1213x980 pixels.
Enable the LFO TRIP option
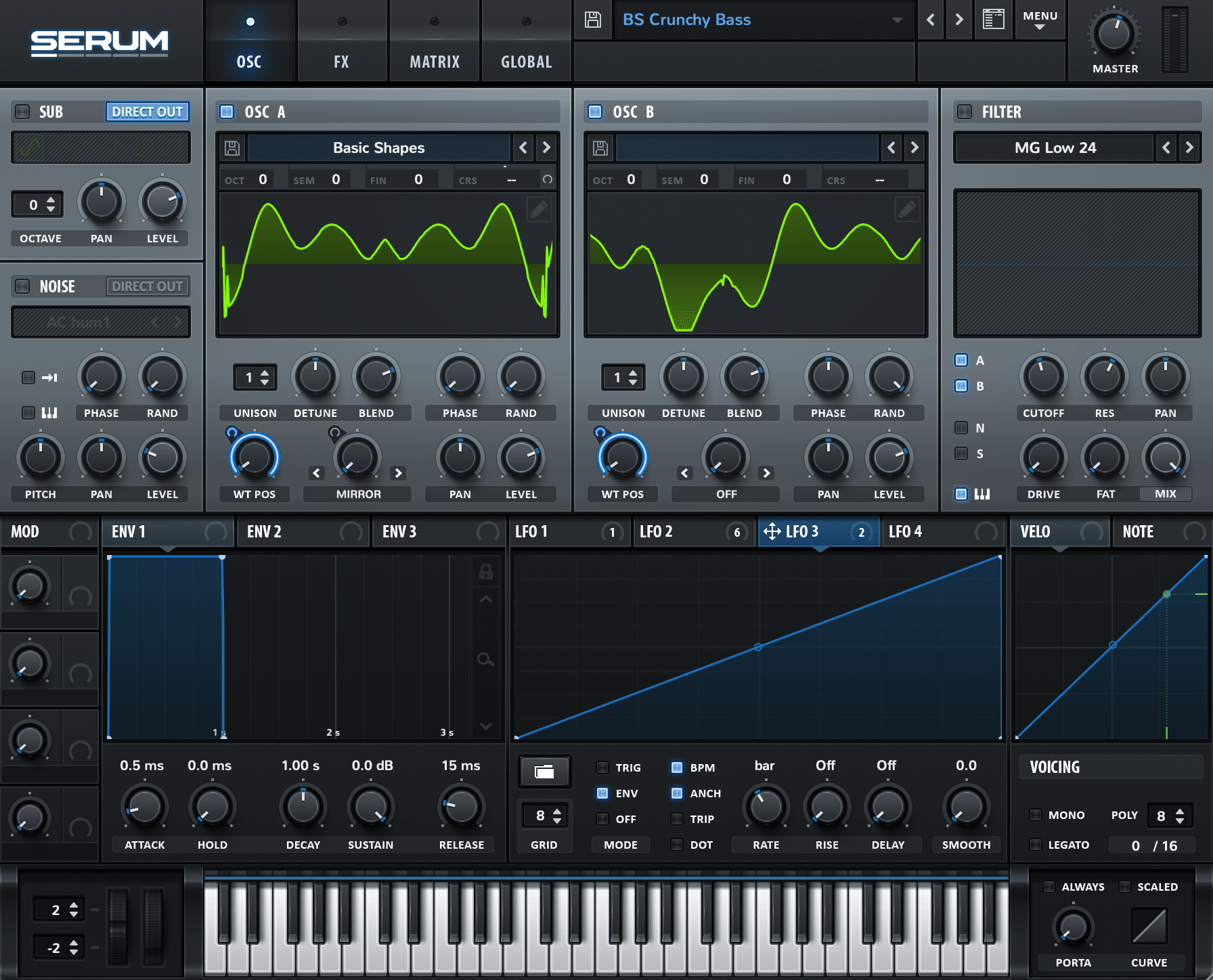677,819
